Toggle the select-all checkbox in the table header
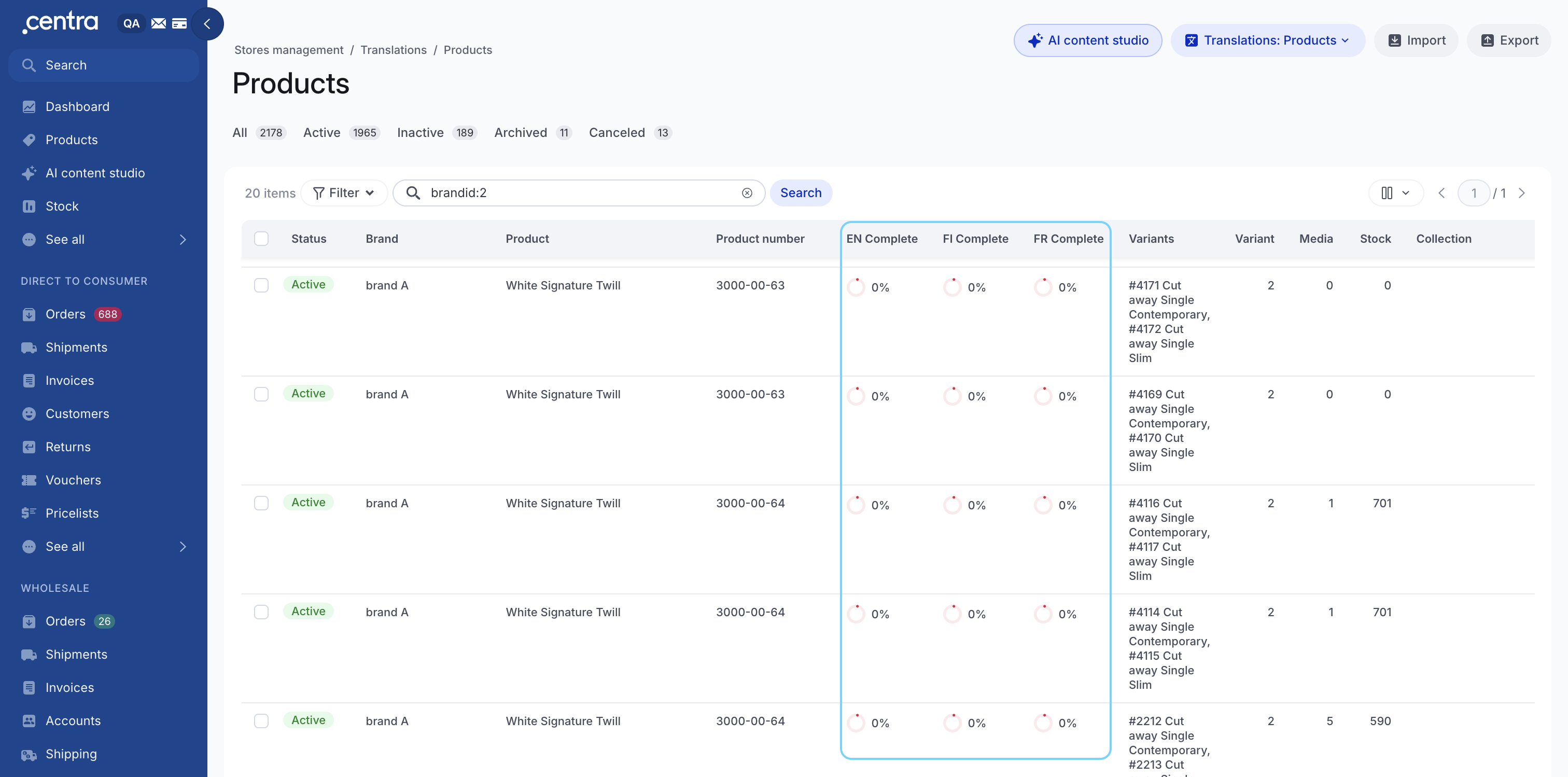 point(261,239)
